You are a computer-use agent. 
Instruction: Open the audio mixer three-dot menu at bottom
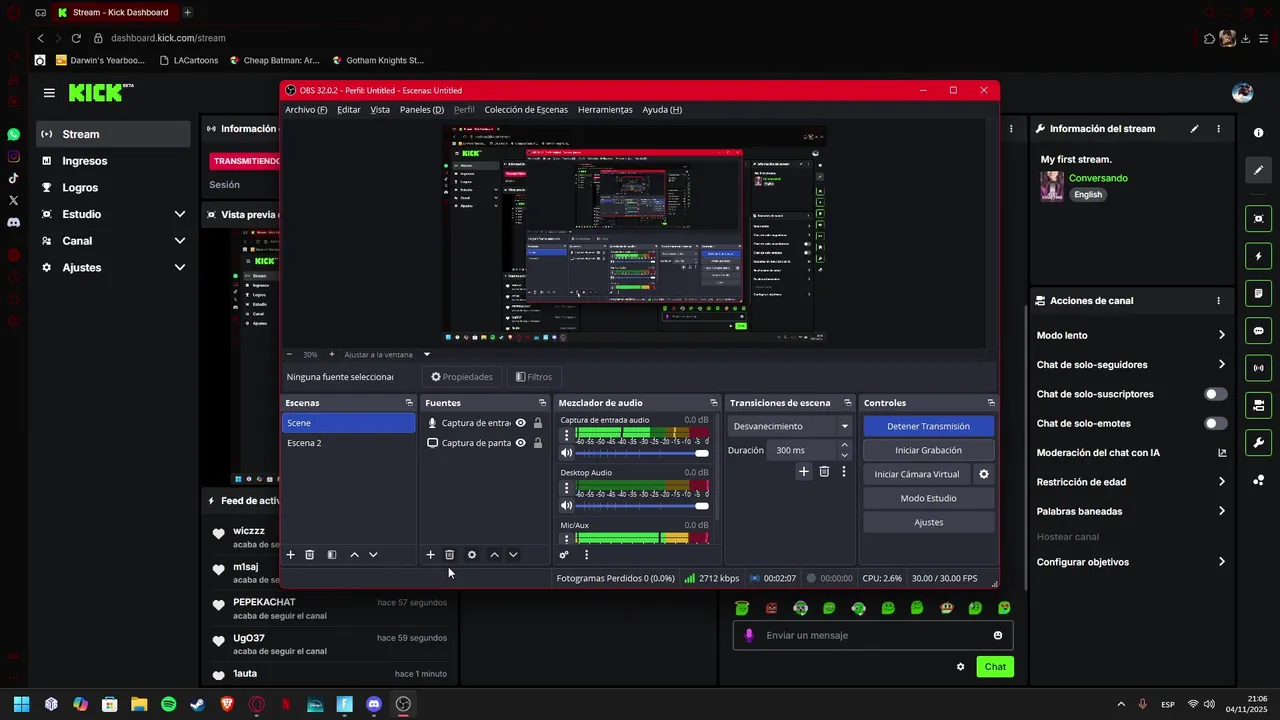(586, 555)
